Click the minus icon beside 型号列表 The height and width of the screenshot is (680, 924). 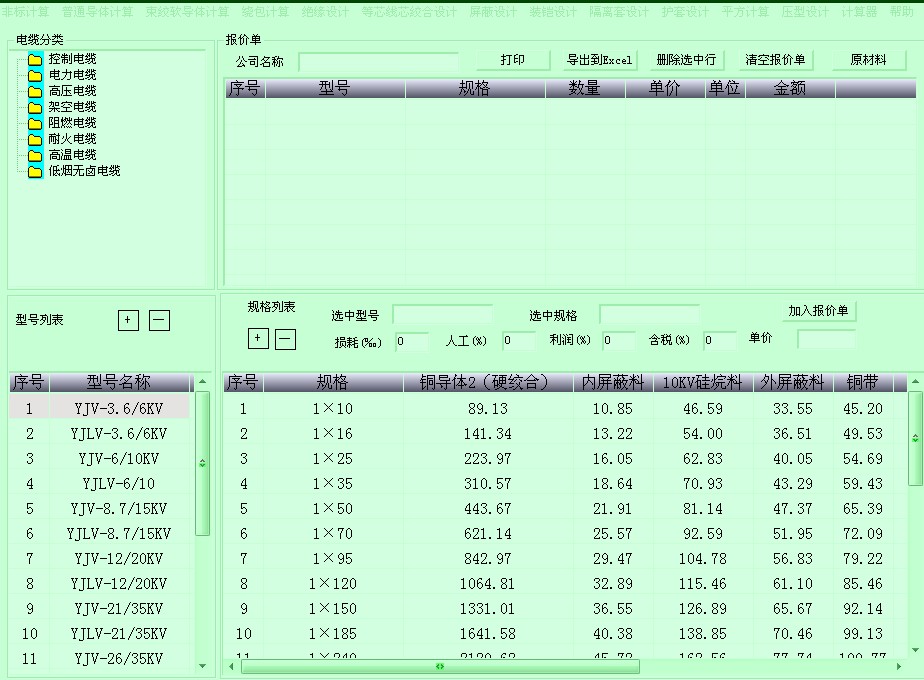[x=159, y=320]
